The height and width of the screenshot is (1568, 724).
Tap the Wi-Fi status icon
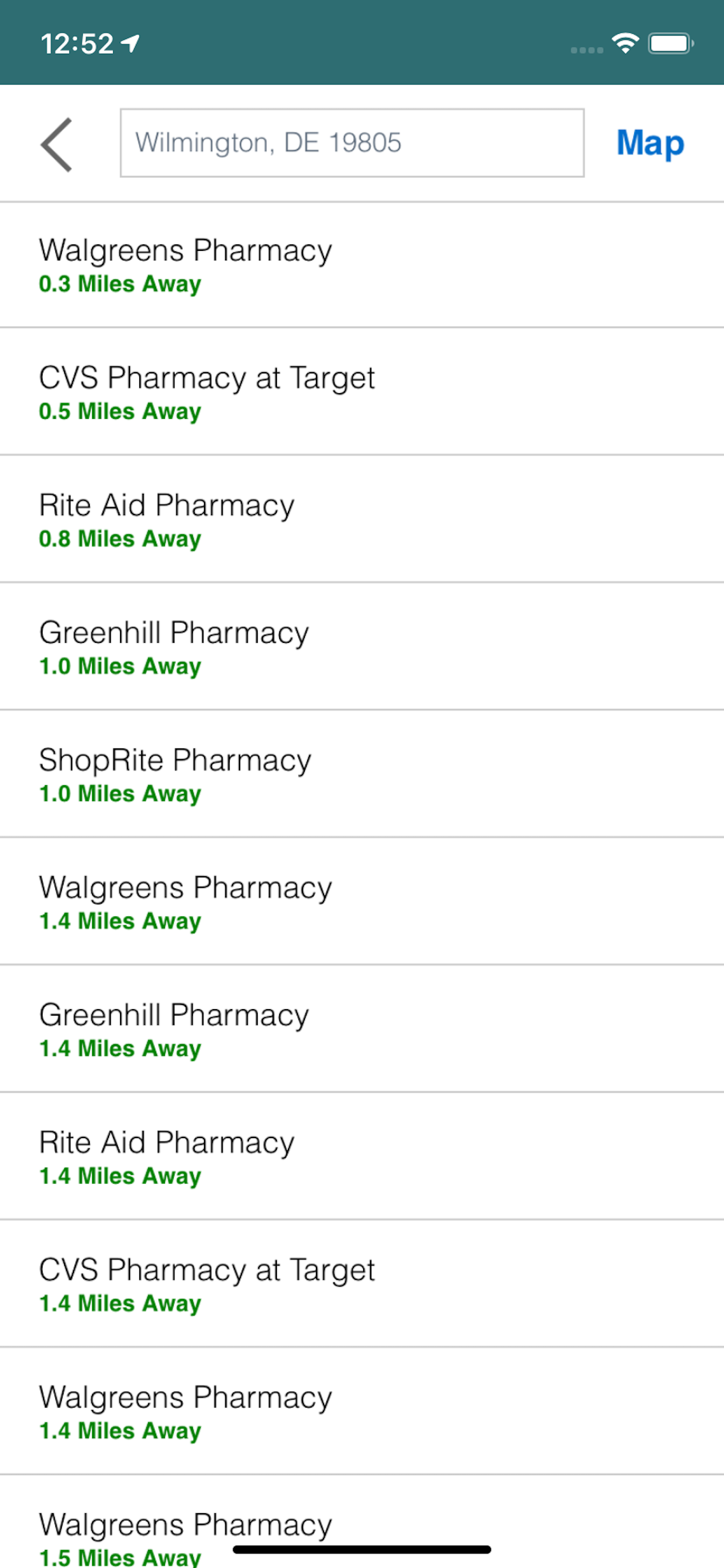625,43
